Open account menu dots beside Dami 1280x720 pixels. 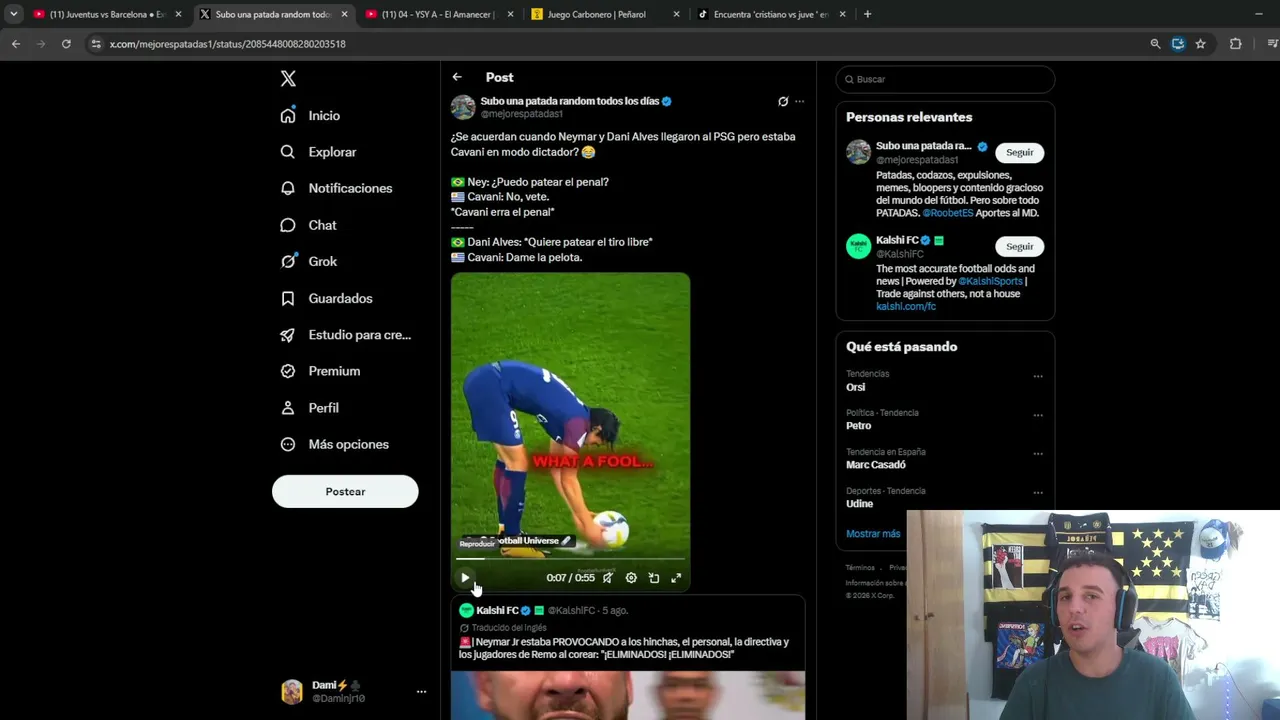coord(421,691)
